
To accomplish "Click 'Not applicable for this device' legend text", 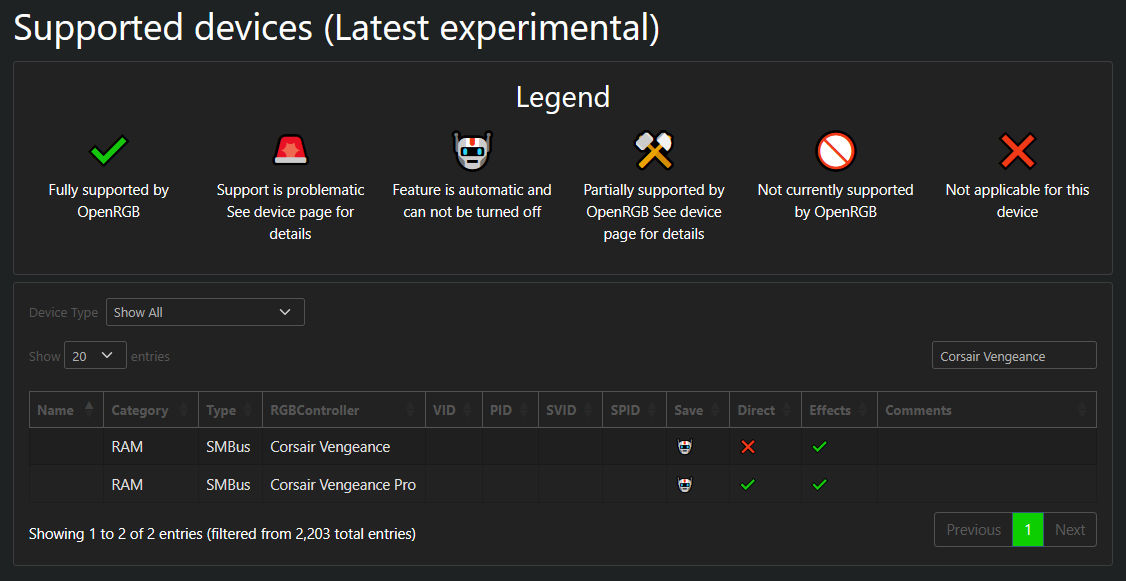I will click(x=1018, y=201).
